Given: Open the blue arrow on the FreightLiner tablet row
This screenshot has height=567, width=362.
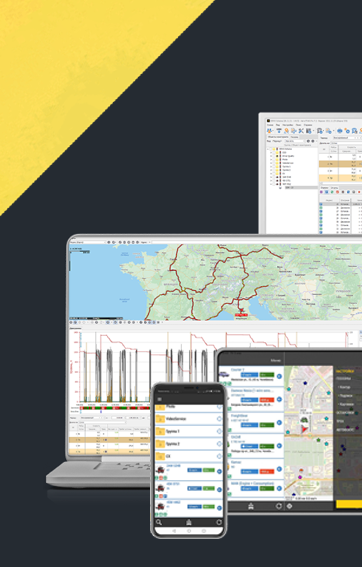Looking at the screenshot, I should tap(279, 423).
